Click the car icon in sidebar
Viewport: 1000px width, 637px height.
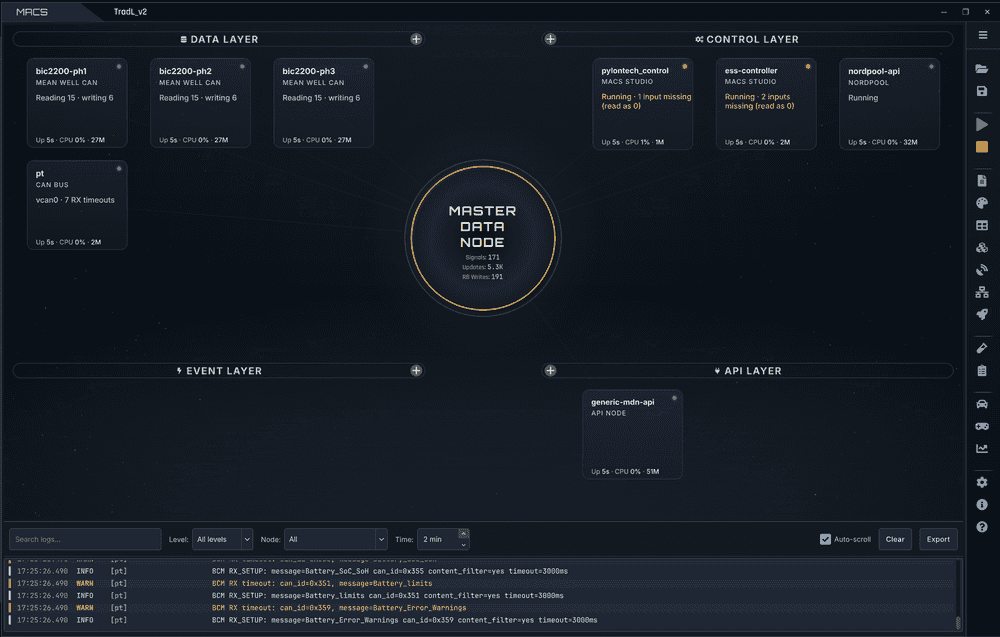(982, 404)
